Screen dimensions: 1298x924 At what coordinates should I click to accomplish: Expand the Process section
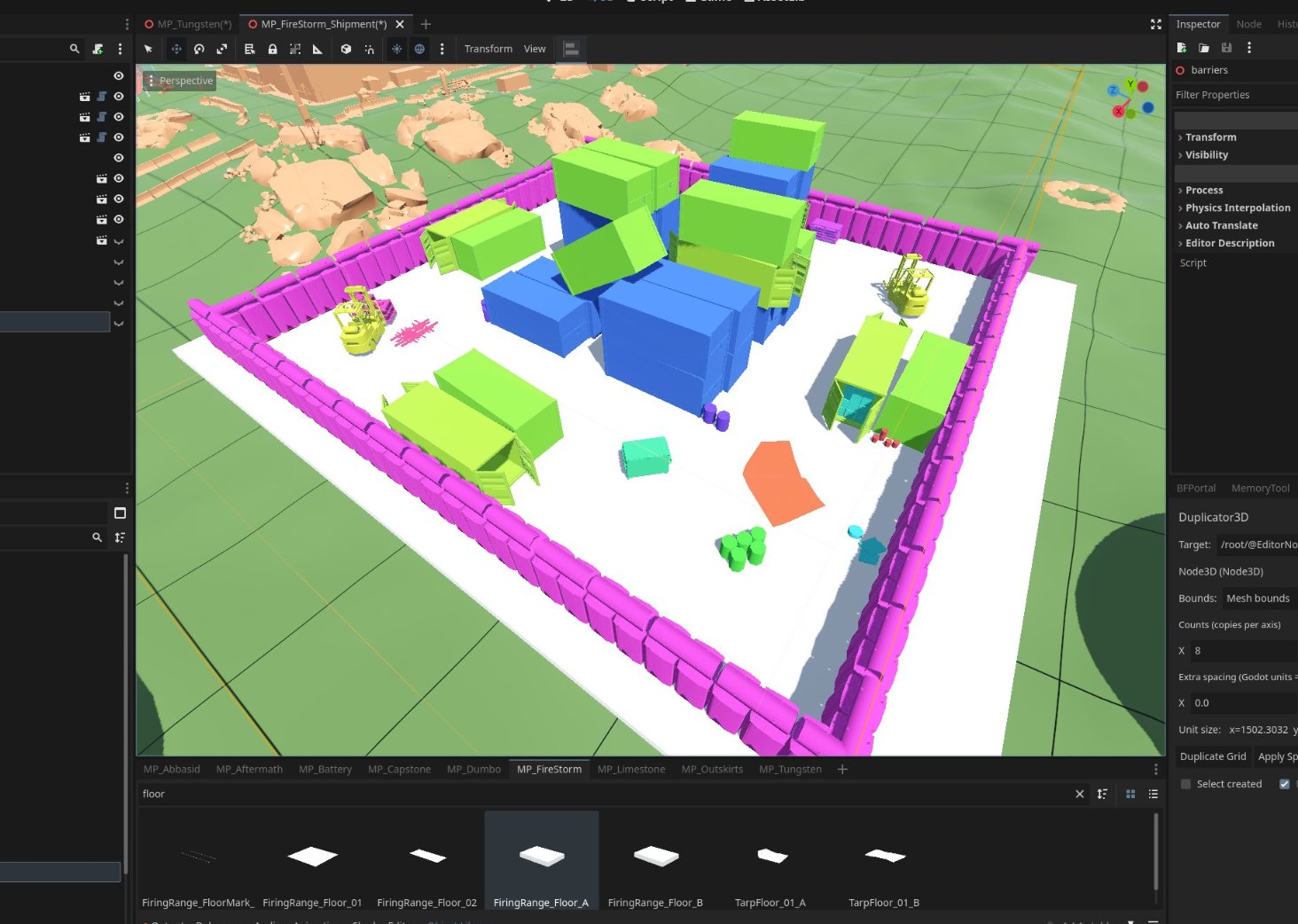(x=1204, y=191)
